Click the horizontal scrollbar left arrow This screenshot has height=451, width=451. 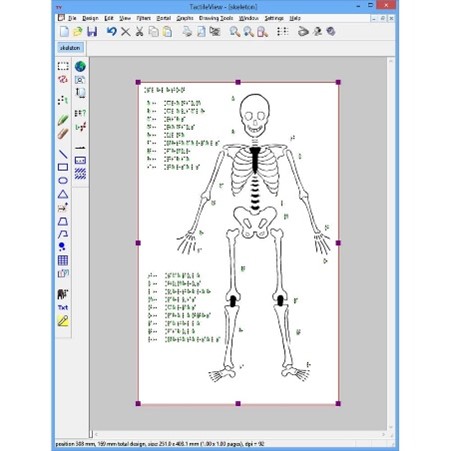pyautogui.click(x=96, y=434)
